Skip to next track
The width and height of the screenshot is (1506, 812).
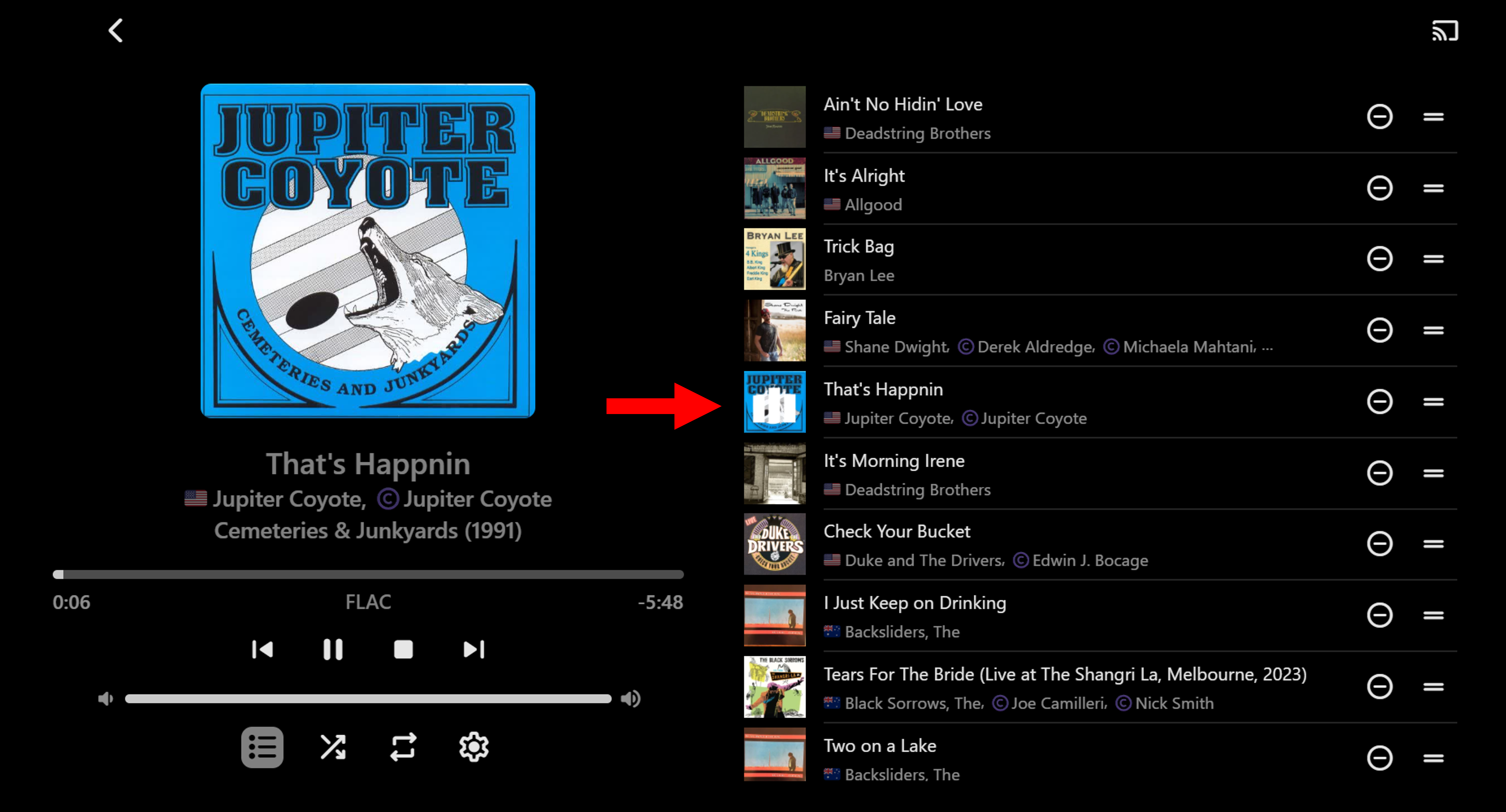point(474,649)
